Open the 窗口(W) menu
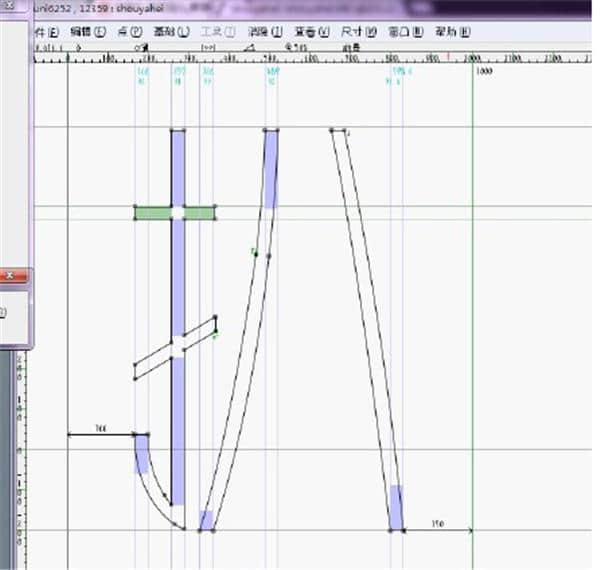The image size is (600, 570). [x=403, y=32]
